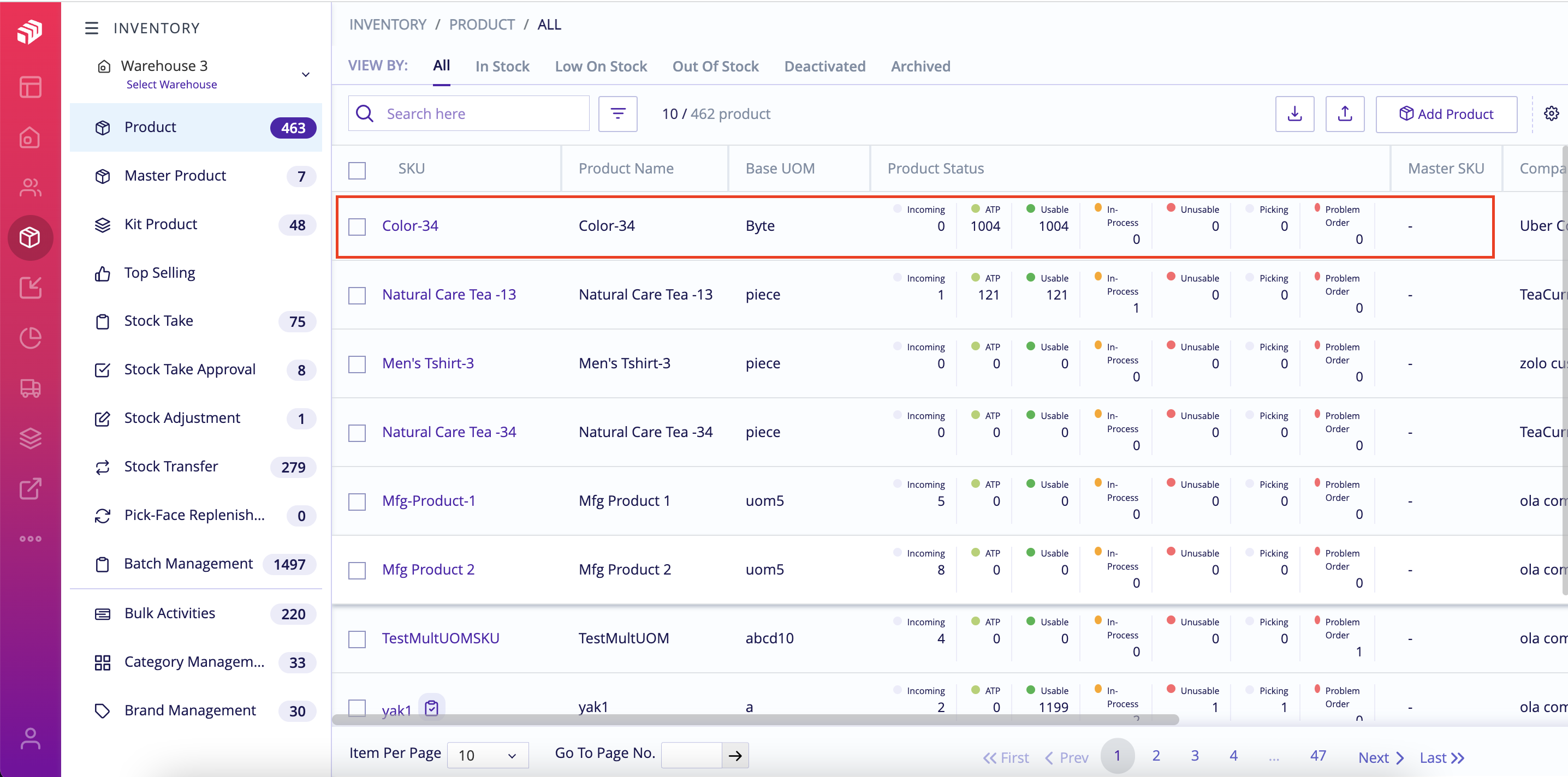Click the users icon in the left rail
1568x777 pixels.
click(x=31, y=187)
